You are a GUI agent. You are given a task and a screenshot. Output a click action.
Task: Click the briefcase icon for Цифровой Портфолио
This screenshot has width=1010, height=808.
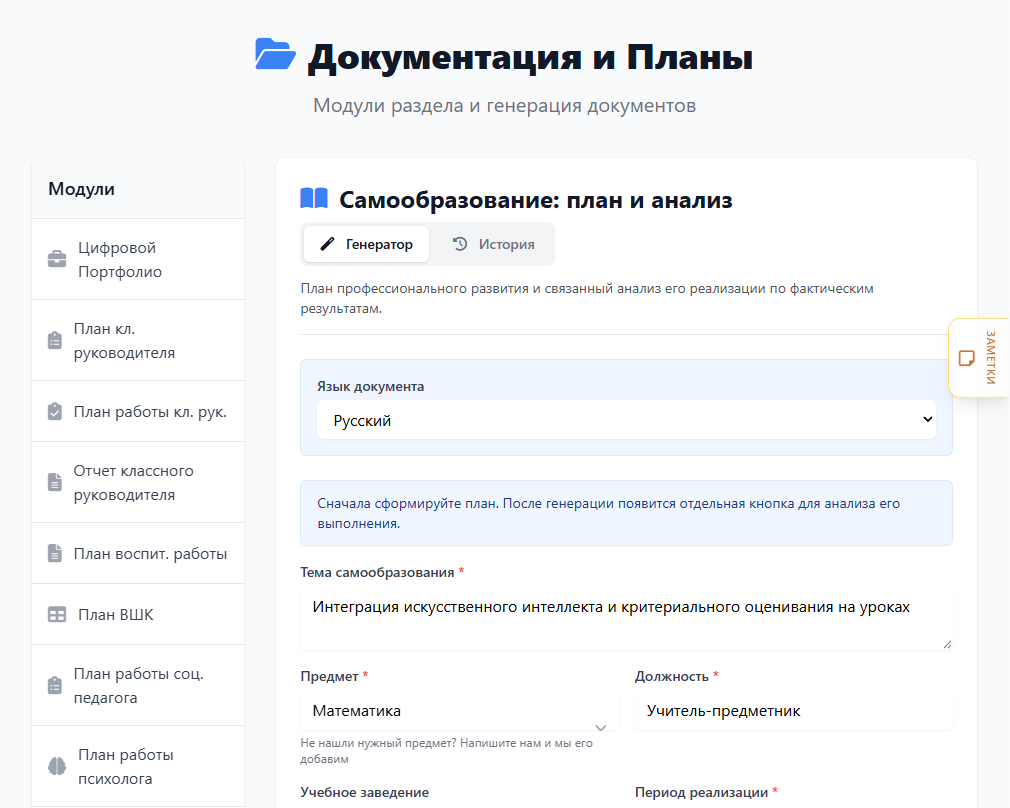point(57,259)
